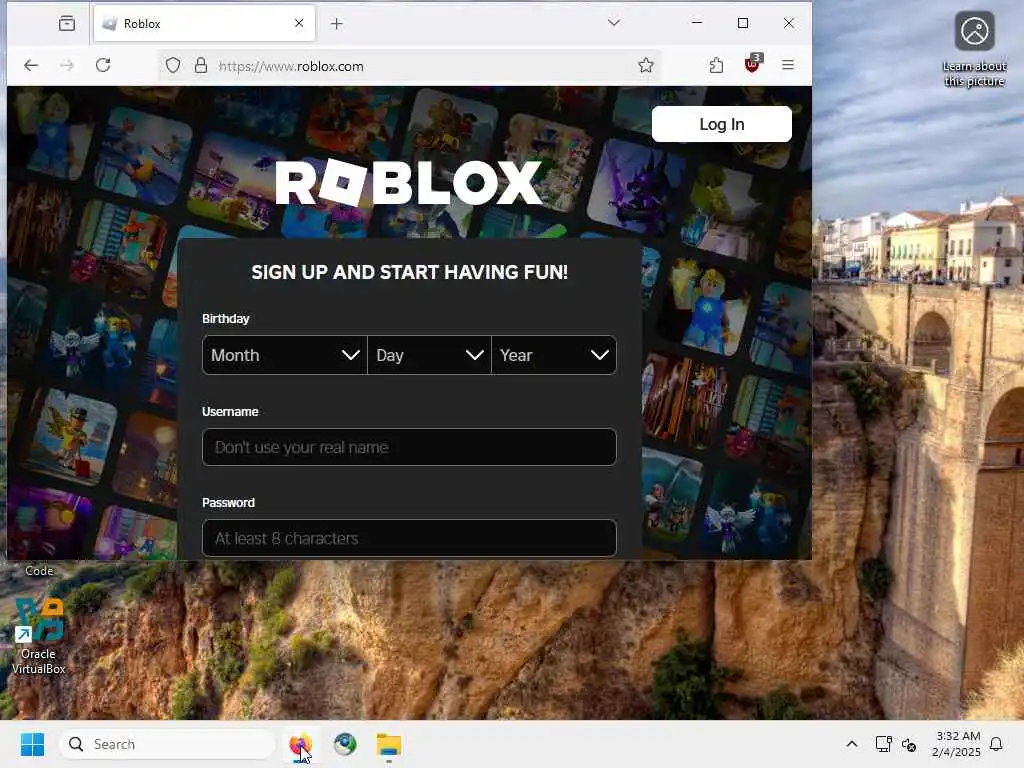Open the globe app in the taskbar

[x=345, y=744]
